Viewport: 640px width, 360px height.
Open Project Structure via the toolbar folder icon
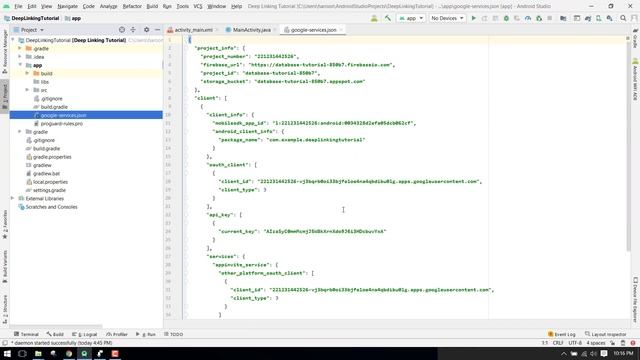click(x=563, y=18)
